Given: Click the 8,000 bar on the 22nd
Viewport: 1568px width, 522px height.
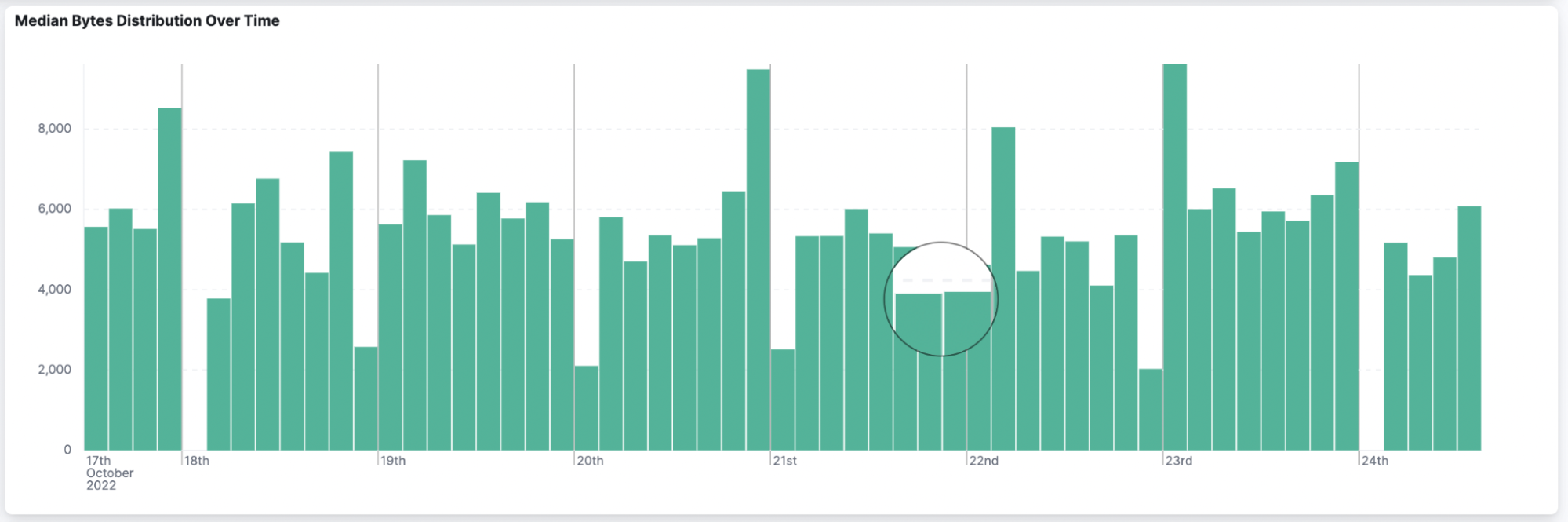Looking at the screenshot, I should tap(1003, 289).
